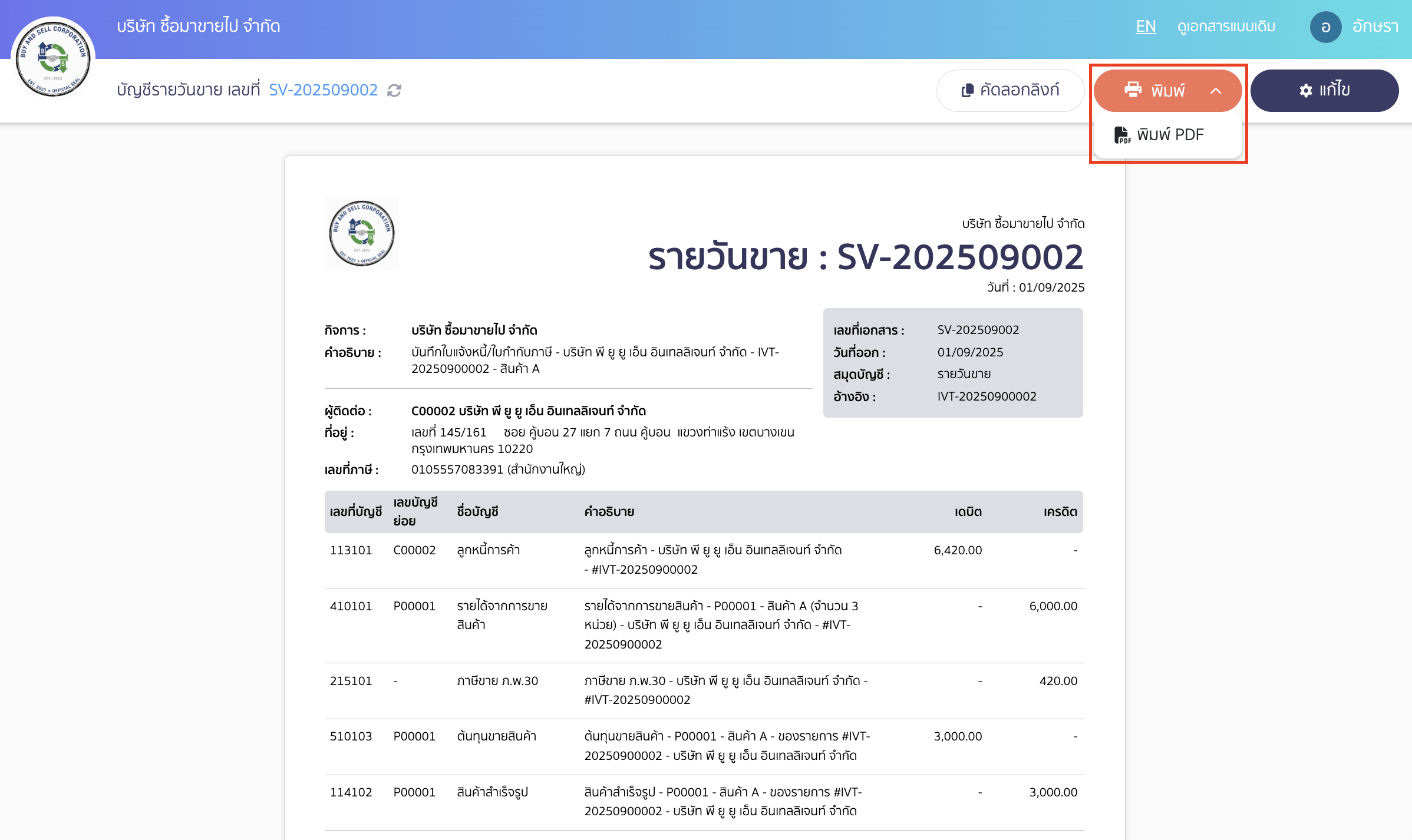Click the company logo in header

click(x=53, y=57)
